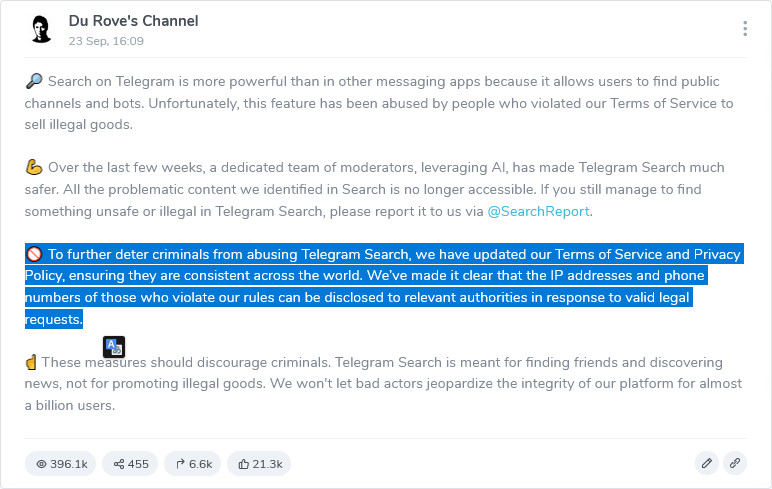772x489 pixels.
Task: Click the flexed bicep emoji
Action: pos(34,167)
